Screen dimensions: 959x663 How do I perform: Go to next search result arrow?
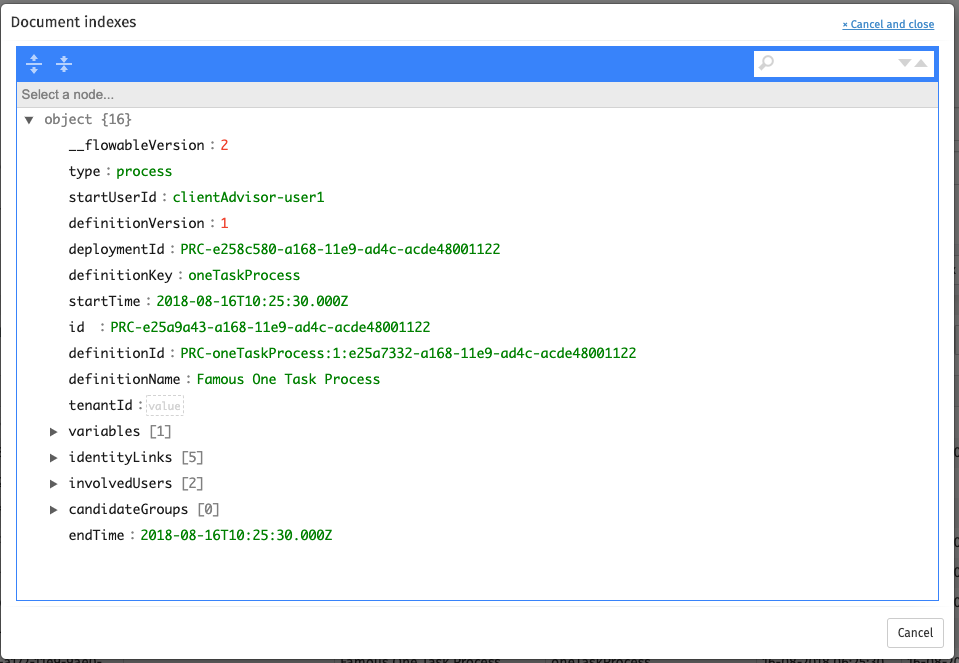tap(905, 63)
